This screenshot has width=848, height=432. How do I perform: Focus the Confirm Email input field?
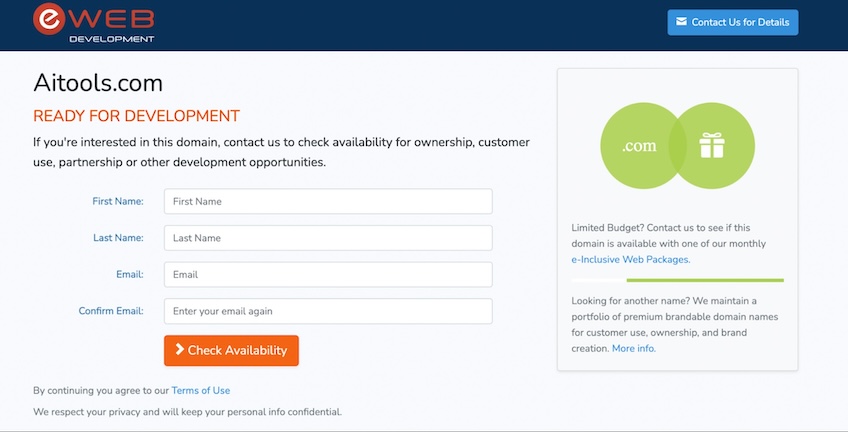pos(328,311)
